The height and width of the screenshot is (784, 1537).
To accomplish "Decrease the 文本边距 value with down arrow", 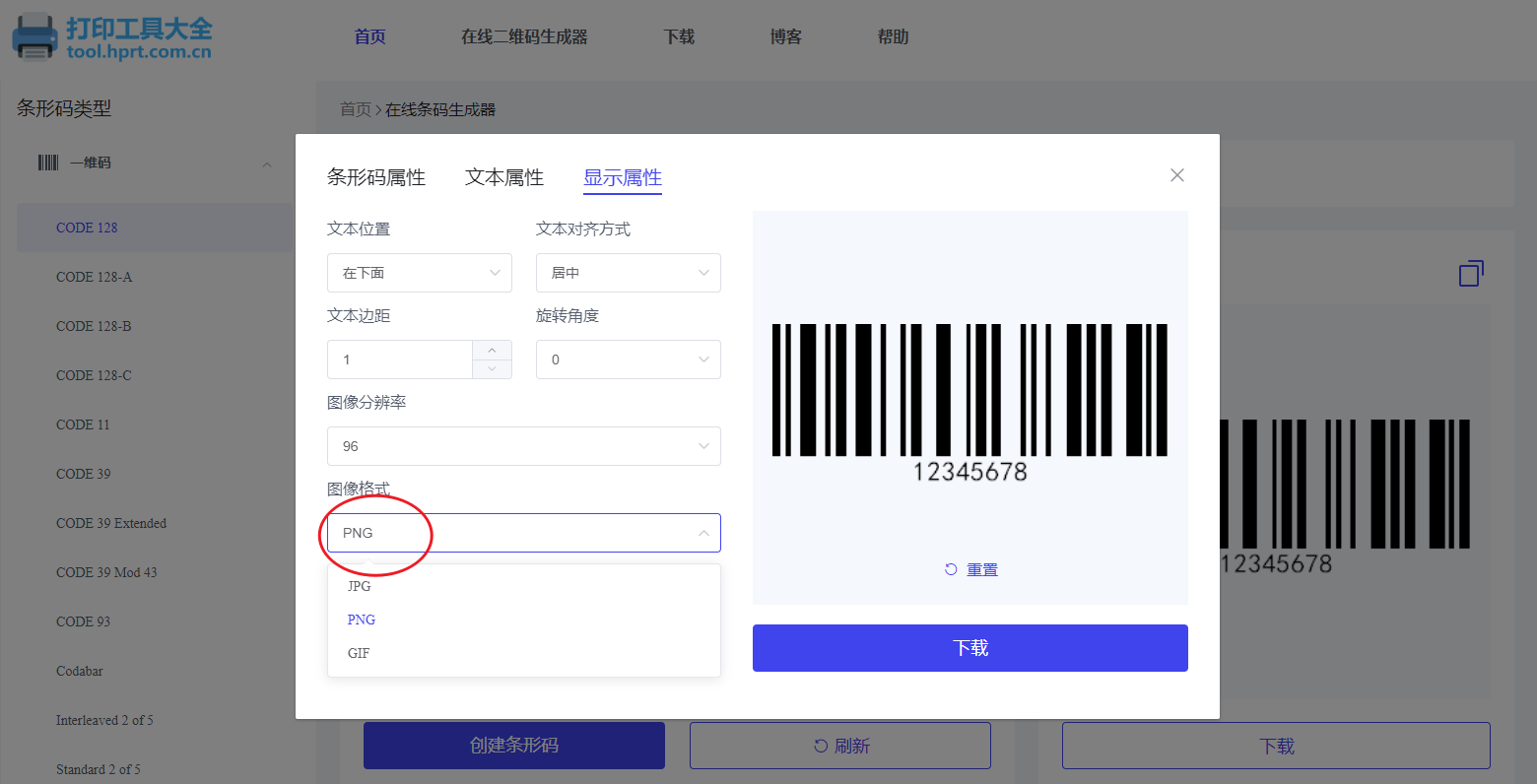I will pos(492,368).
